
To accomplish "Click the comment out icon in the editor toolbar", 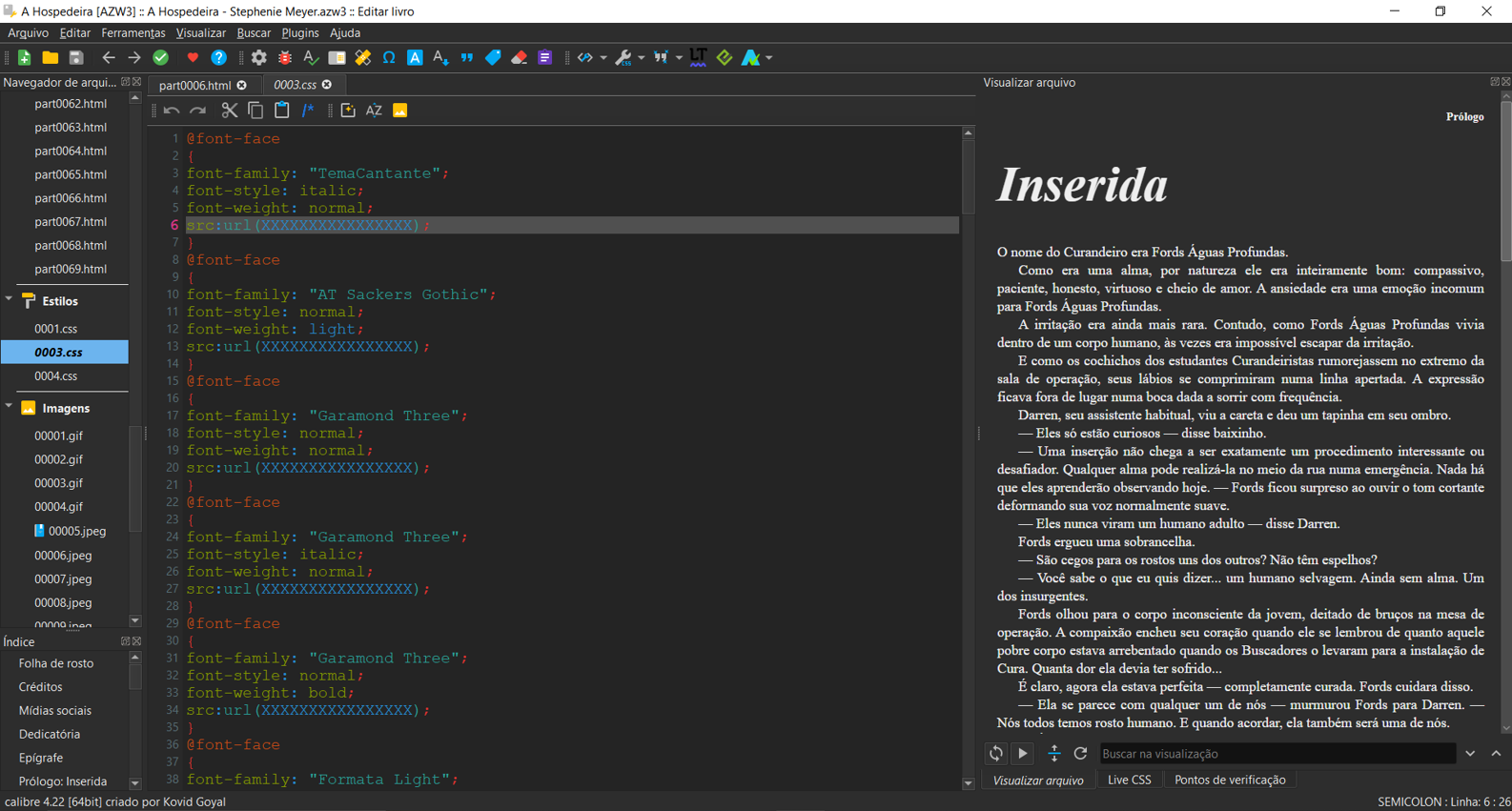I will point(308,111).
